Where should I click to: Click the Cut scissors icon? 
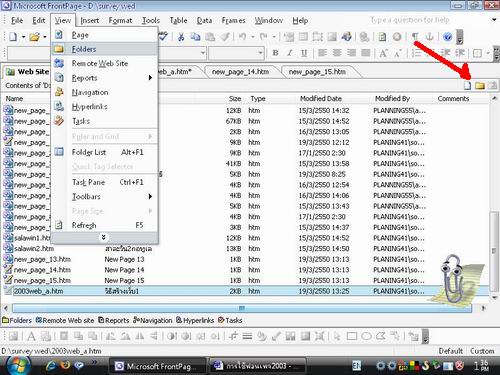(x=181, y=37)
